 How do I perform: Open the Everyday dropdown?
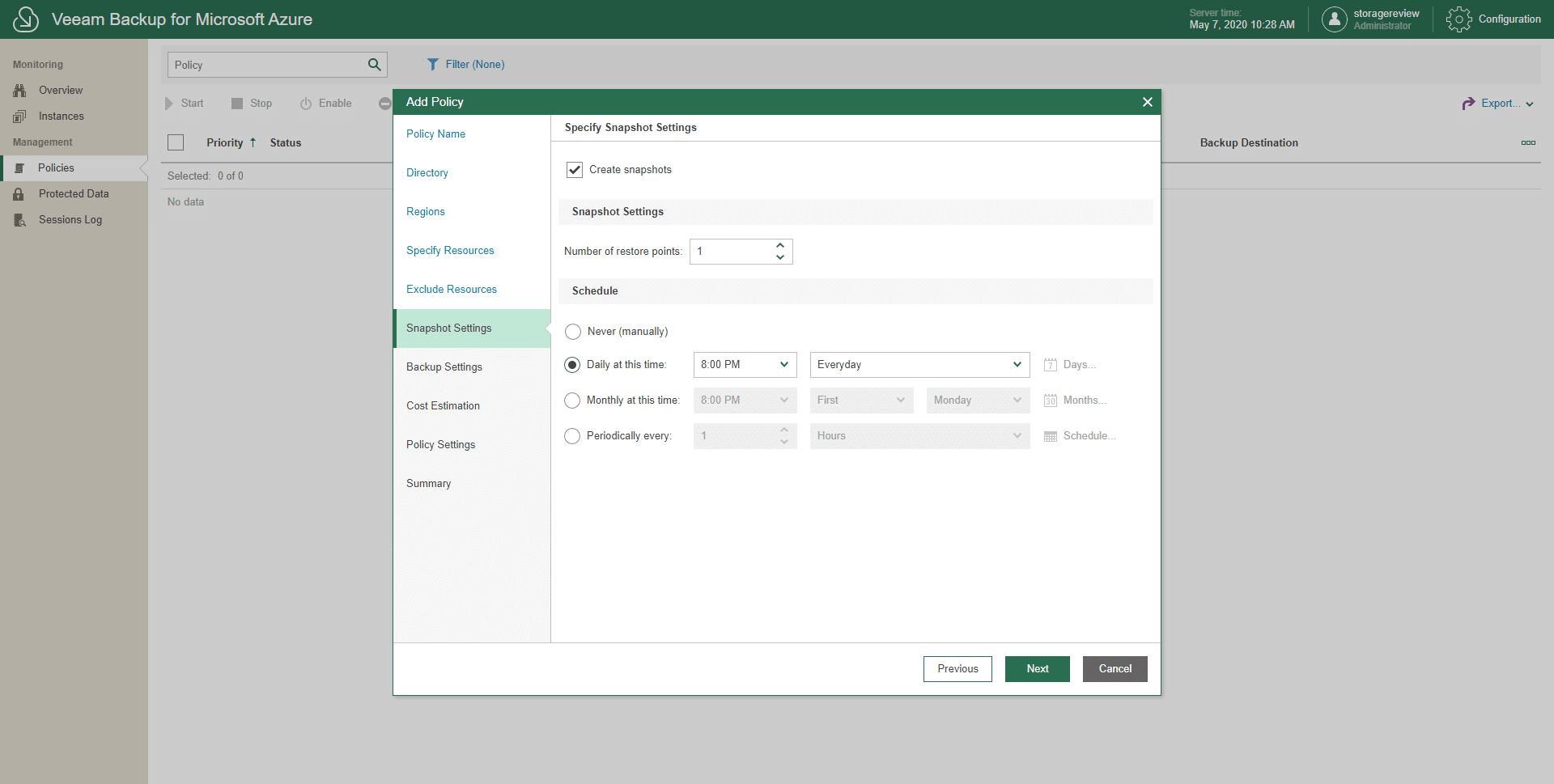coord(919,365)
